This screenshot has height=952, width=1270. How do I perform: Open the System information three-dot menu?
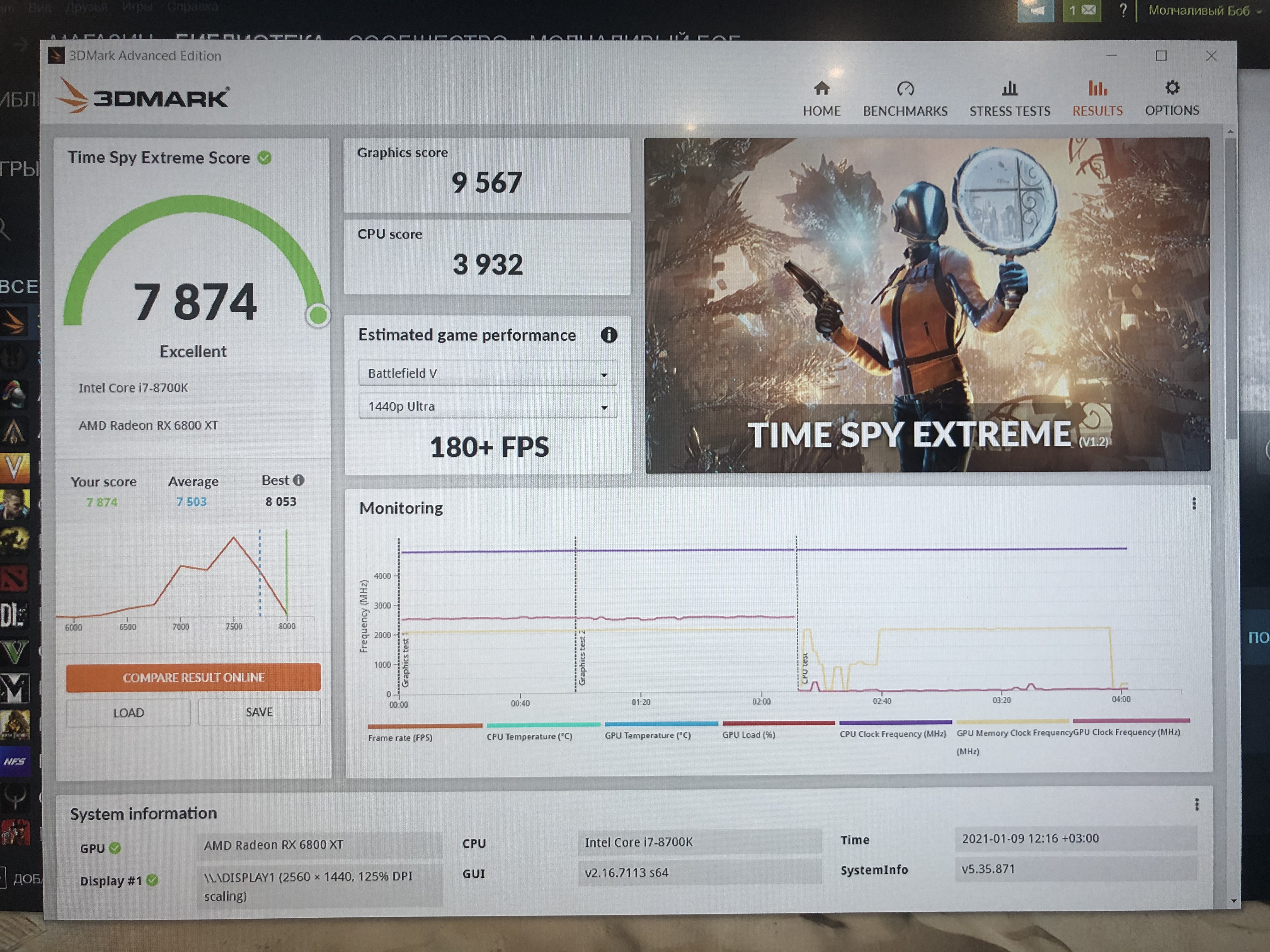(x=1197, y=805)
